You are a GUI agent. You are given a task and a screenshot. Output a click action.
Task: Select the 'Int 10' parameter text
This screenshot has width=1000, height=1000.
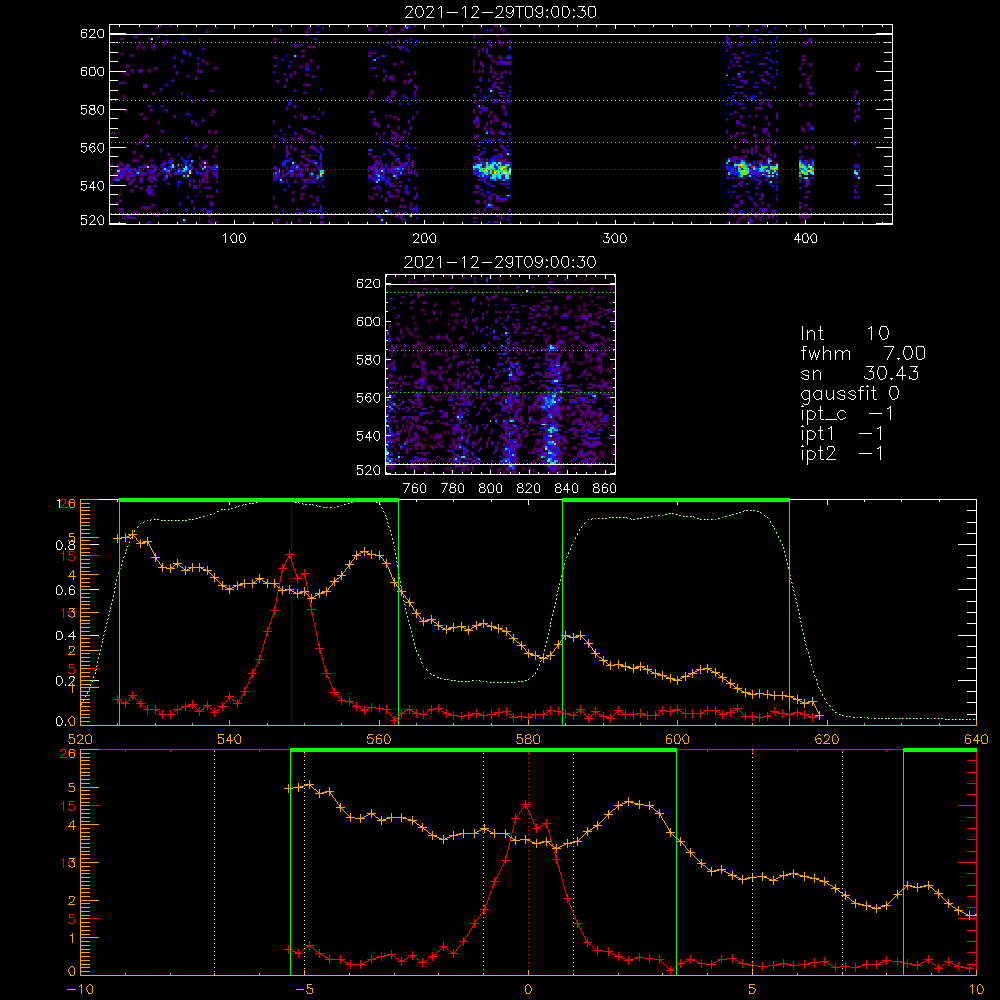844,334
